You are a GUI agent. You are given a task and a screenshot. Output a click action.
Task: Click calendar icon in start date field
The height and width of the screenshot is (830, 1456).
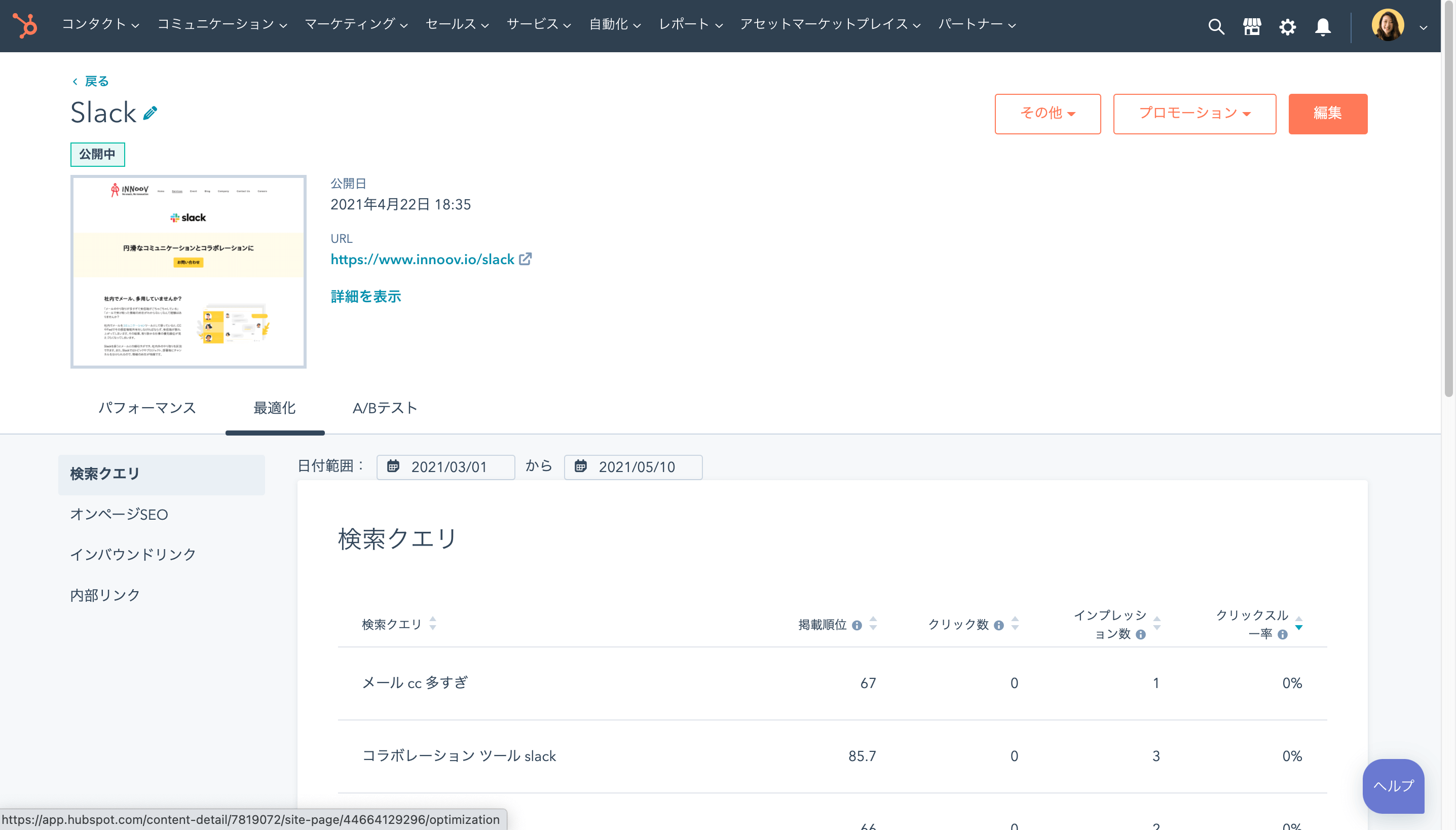[x=393, y=466]
